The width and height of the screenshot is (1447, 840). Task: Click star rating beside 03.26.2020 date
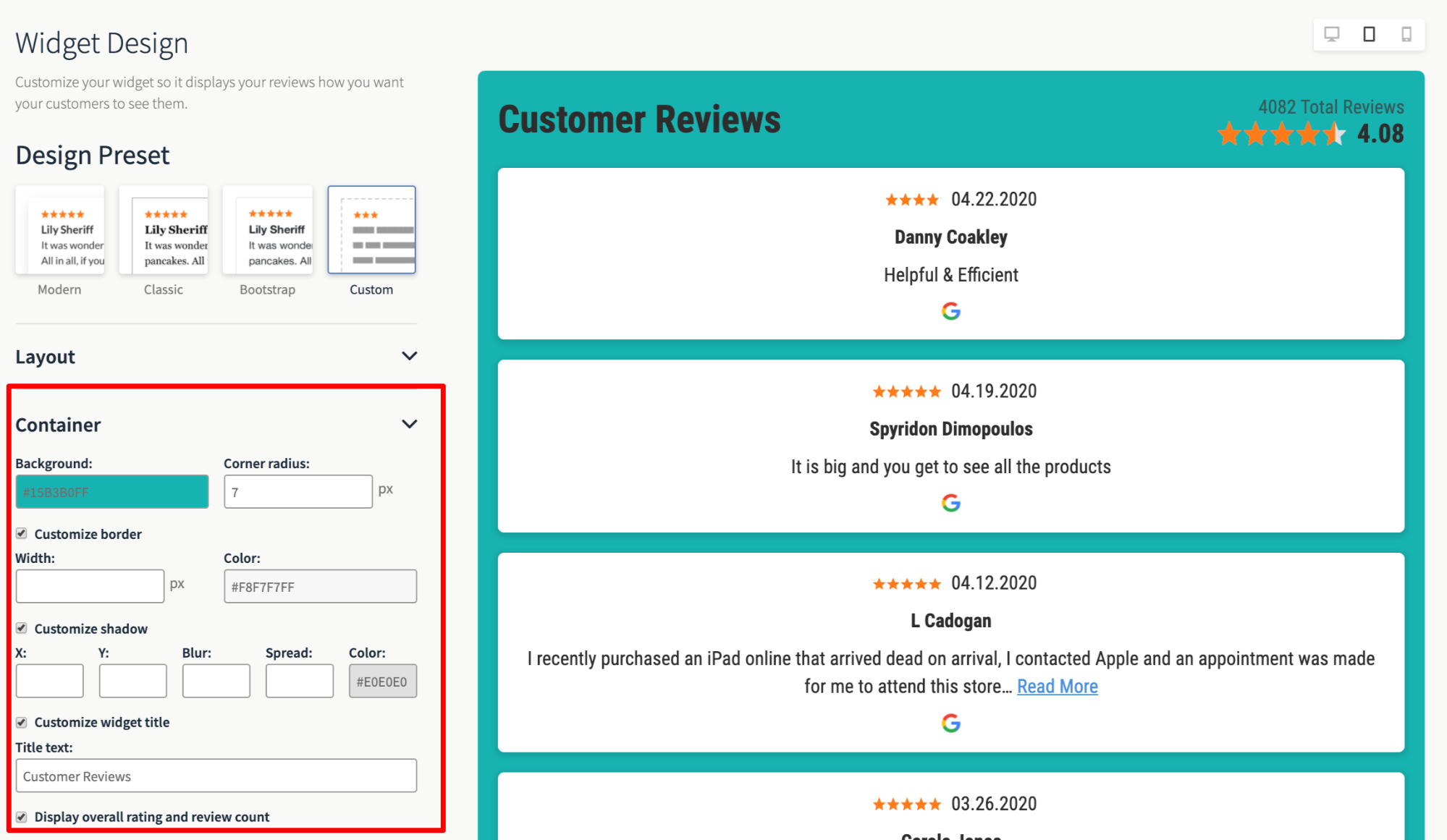[906, 804]
